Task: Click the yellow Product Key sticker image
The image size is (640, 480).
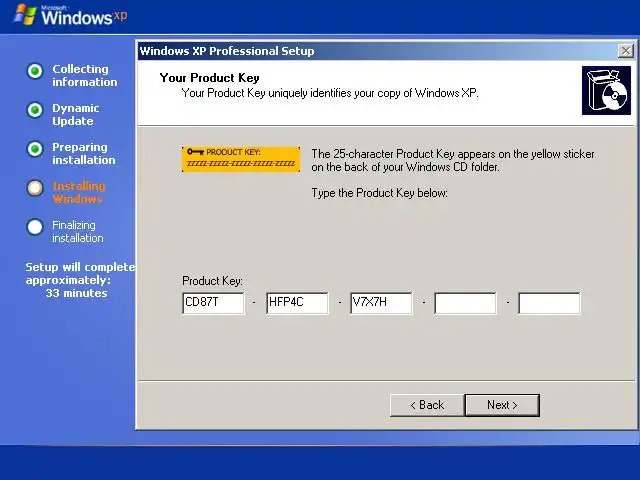Action: pyautogui.click(x=241, y=159)
